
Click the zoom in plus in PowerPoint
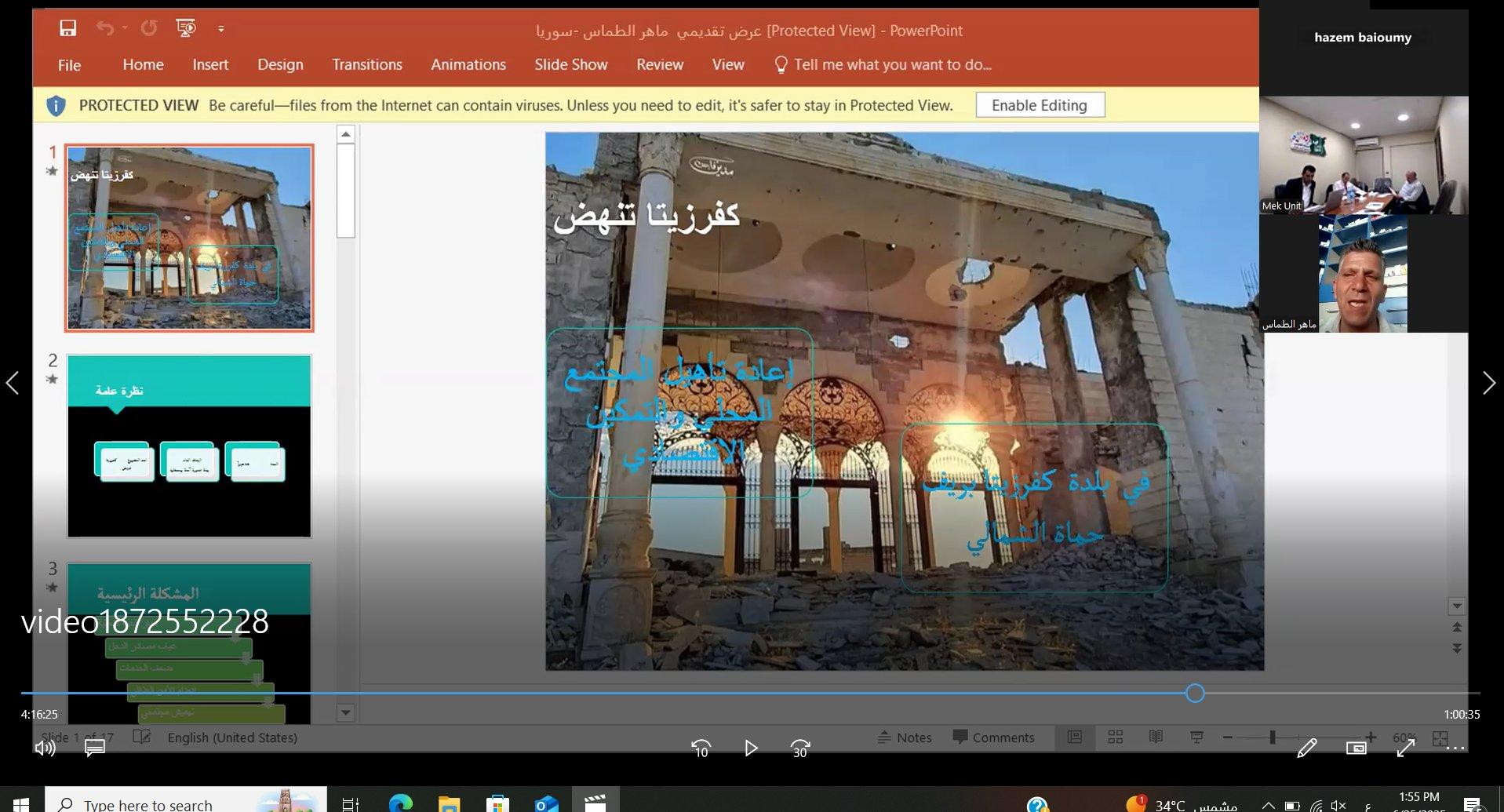[x=1371, y=737]
